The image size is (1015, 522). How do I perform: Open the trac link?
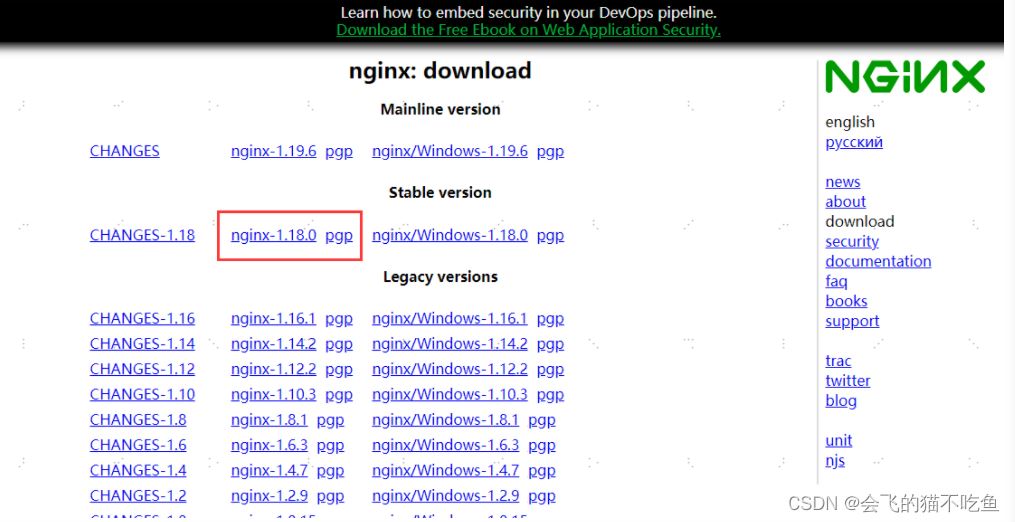[838, 361]
